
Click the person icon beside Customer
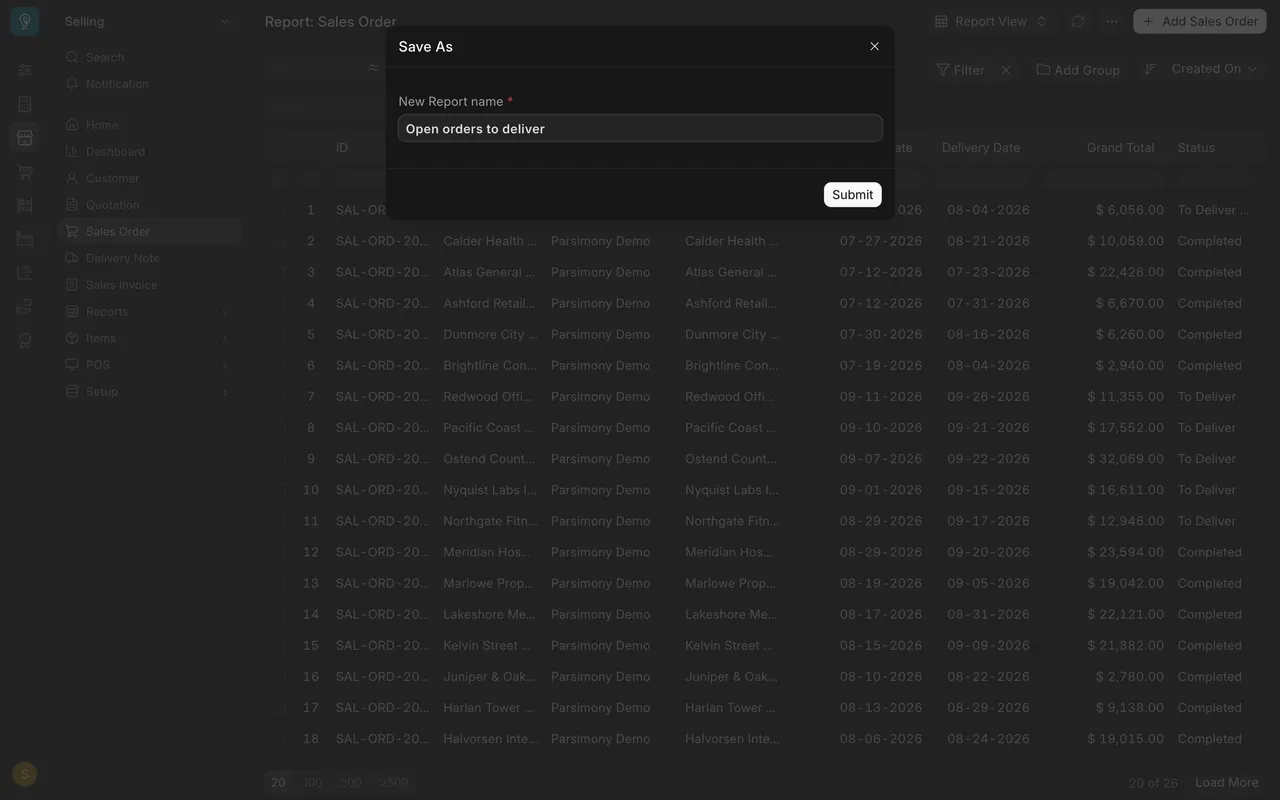click(72, 178)
